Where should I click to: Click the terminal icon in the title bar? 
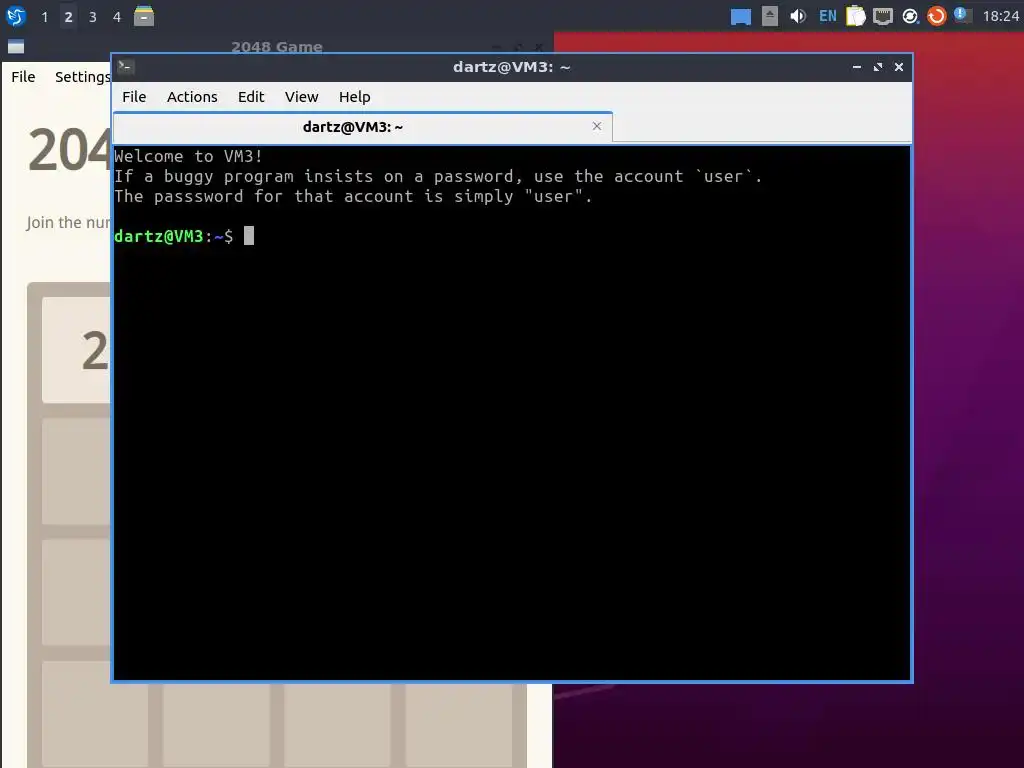tap(126, 67)
